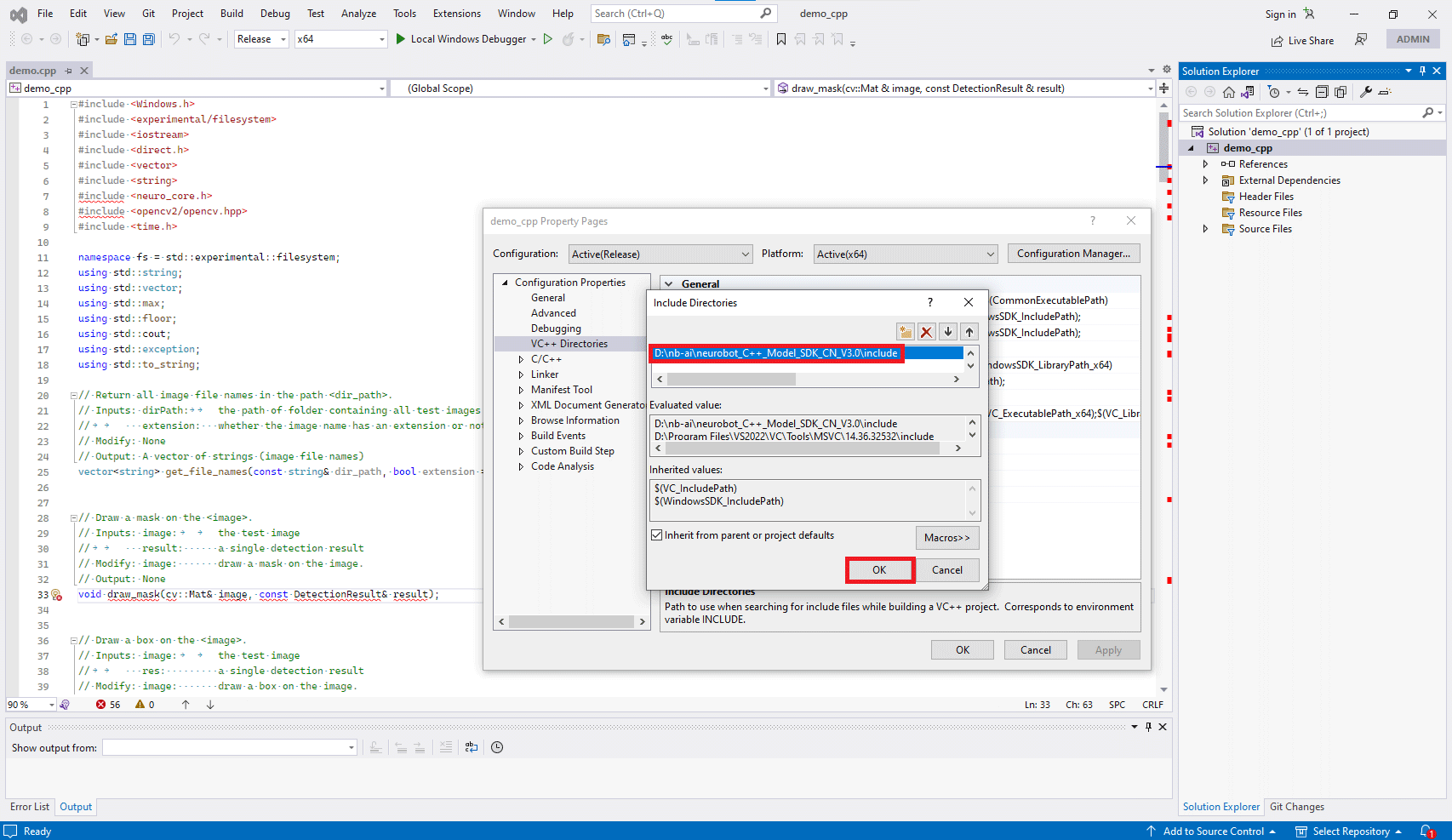Toggle auto-hide pin on Solution Explorer
The image size is (1452, 840).
click(x=1422, y=71)
